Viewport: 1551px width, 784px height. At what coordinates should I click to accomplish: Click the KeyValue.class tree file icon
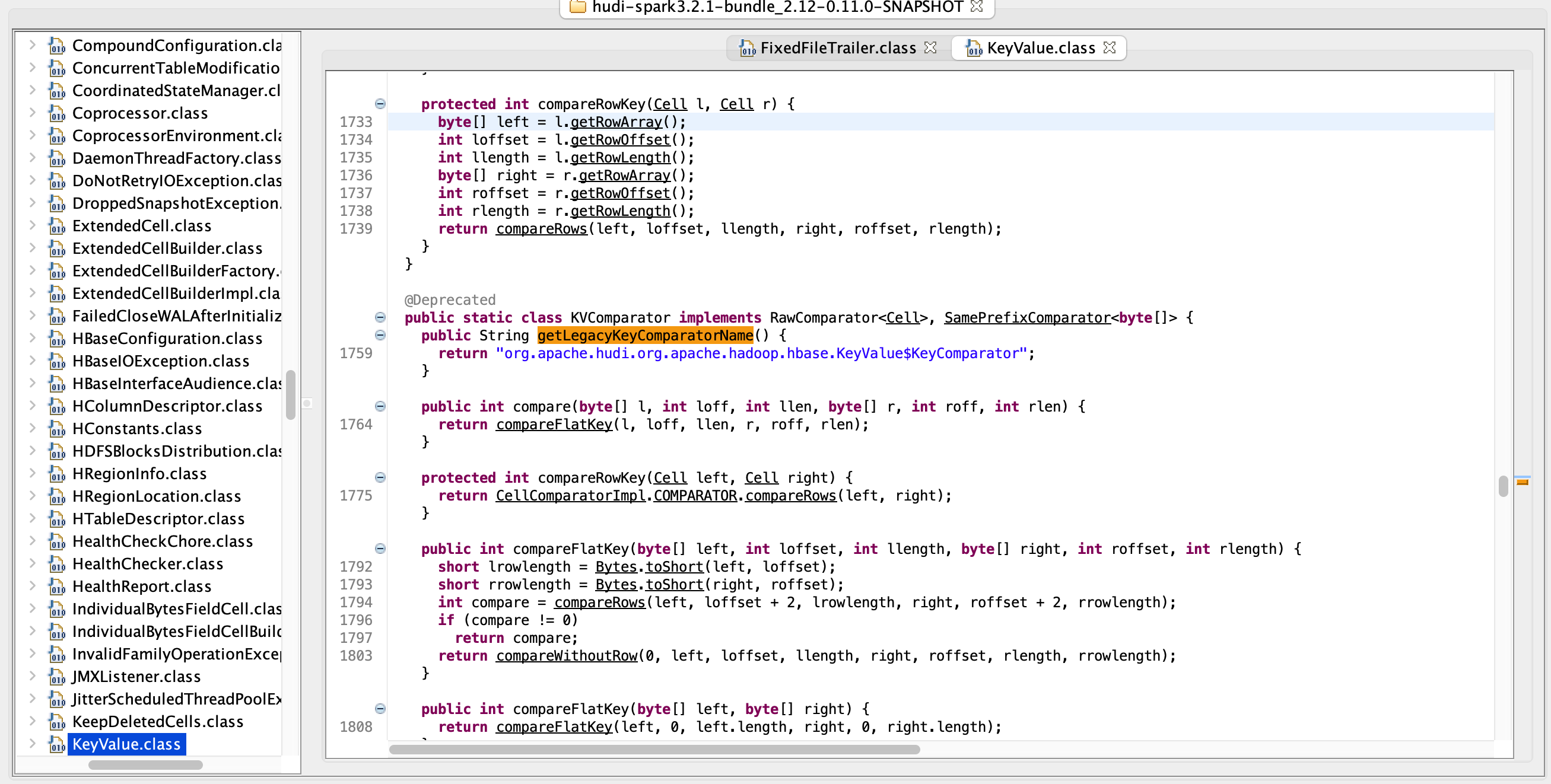[57, 744]
